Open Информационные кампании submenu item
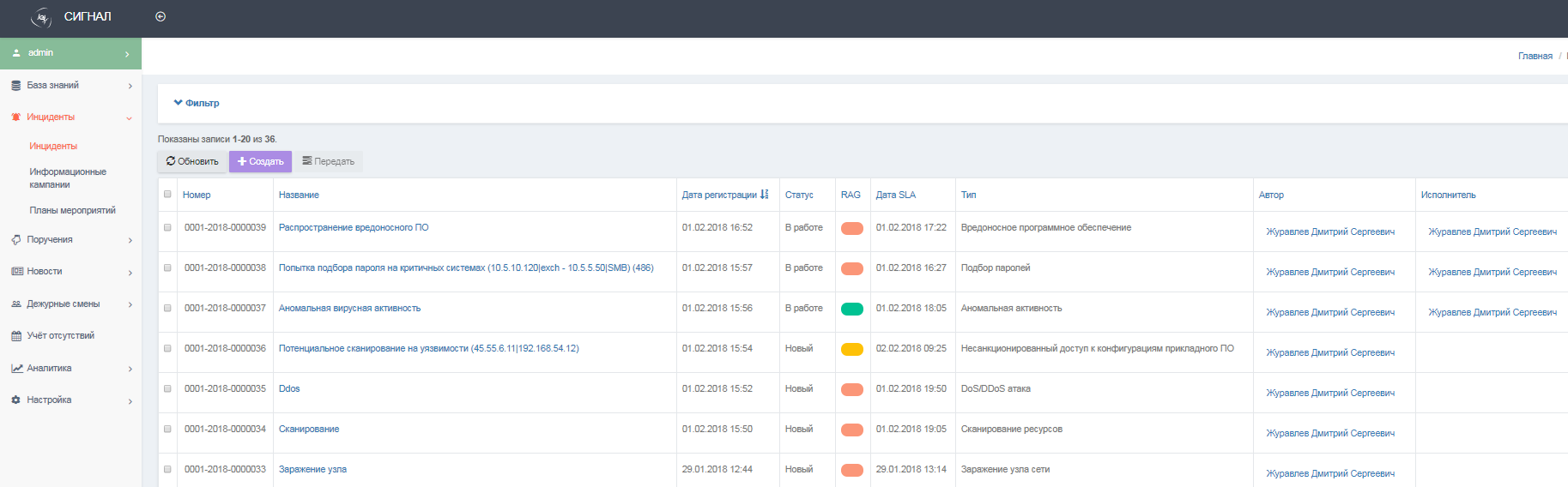 [68, 178]
